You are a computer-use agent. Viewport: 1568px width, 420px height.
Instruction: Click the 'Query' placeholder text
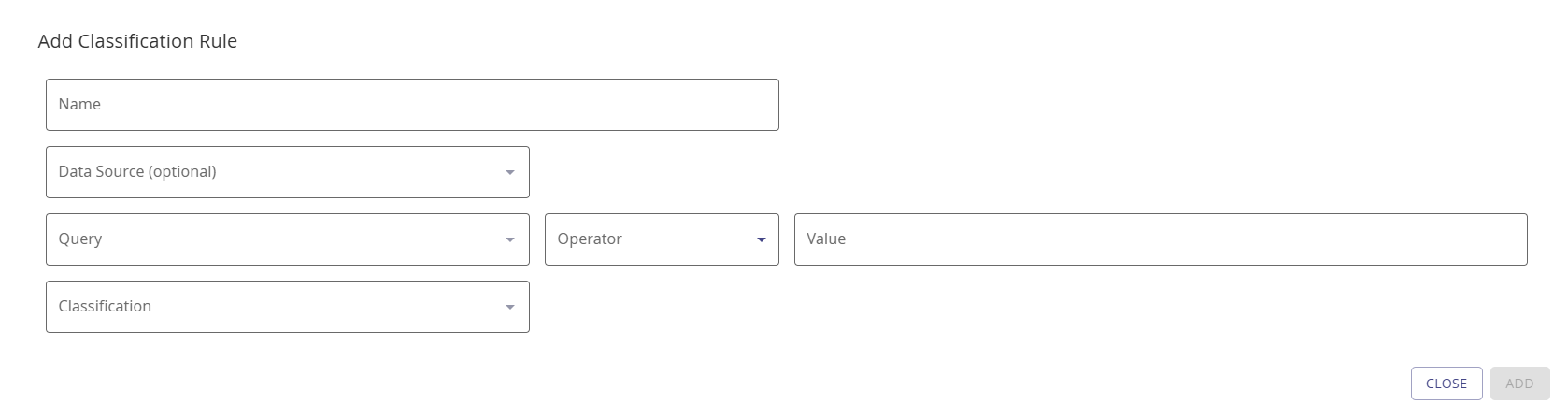80,239
